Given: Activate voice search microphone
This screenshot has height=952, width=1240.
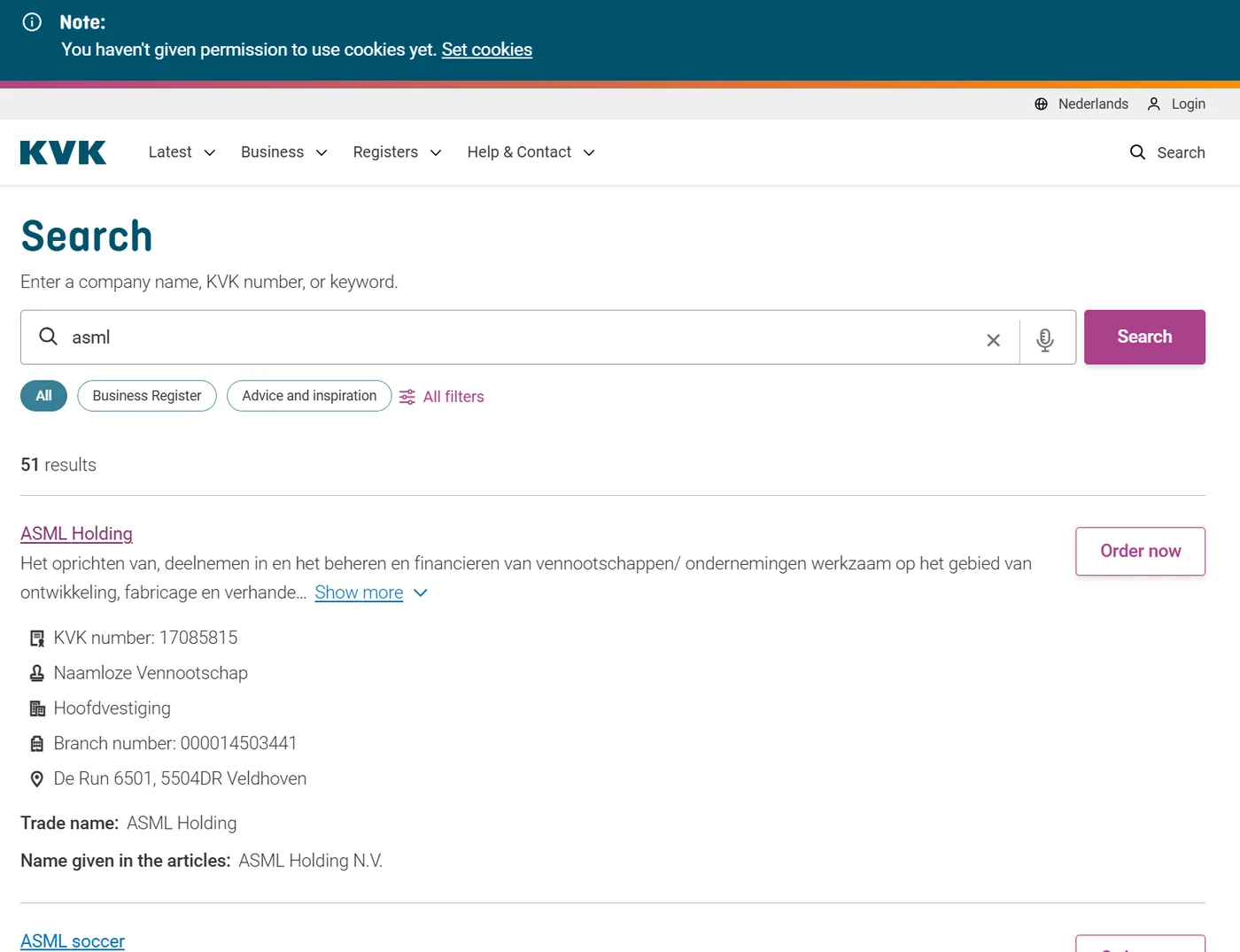Looking at the screenshot, I should pos(1045,339).
